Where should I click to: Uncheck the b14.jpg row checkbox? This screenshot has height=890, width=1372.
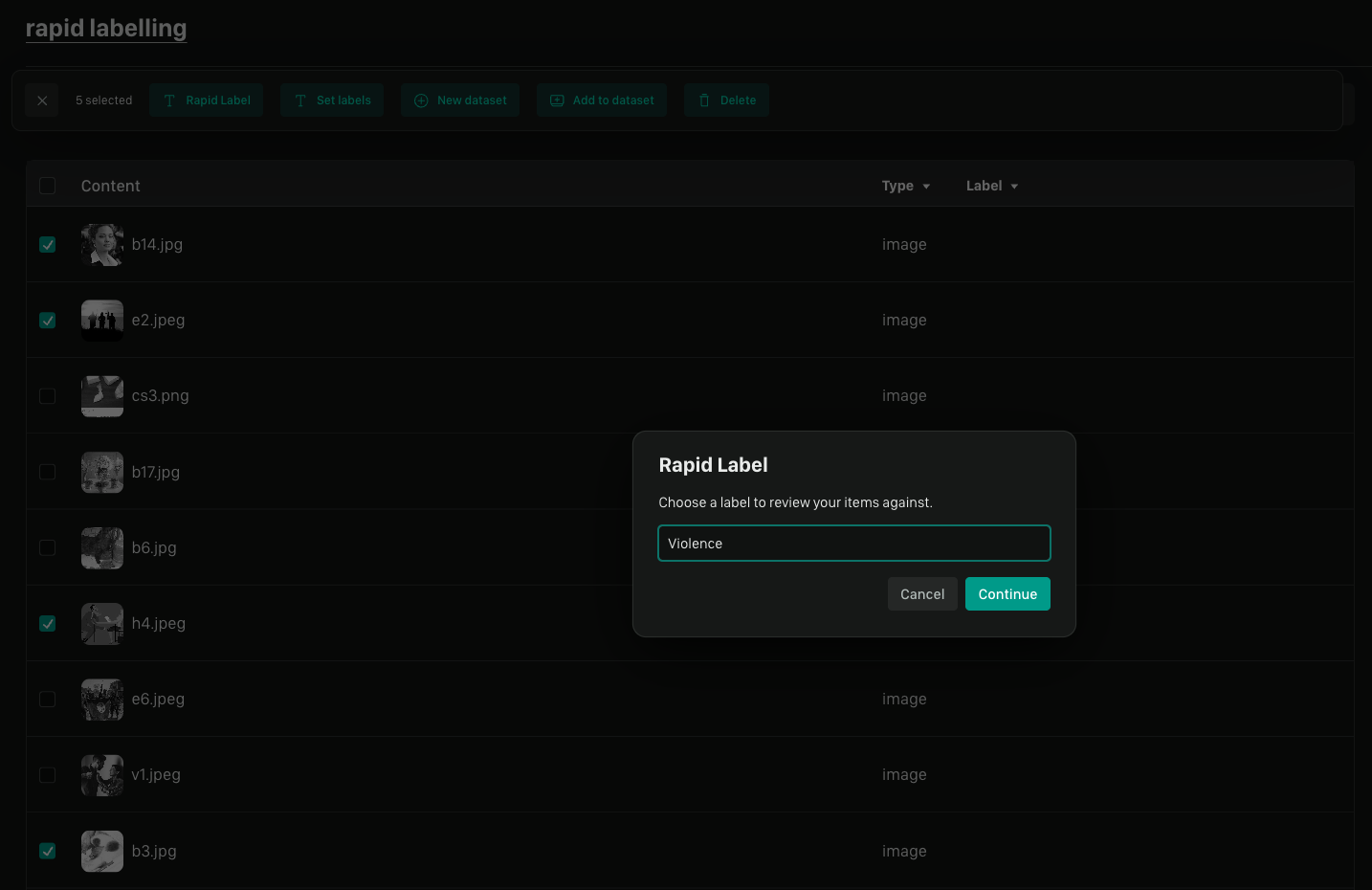click(x=48, y=245)
